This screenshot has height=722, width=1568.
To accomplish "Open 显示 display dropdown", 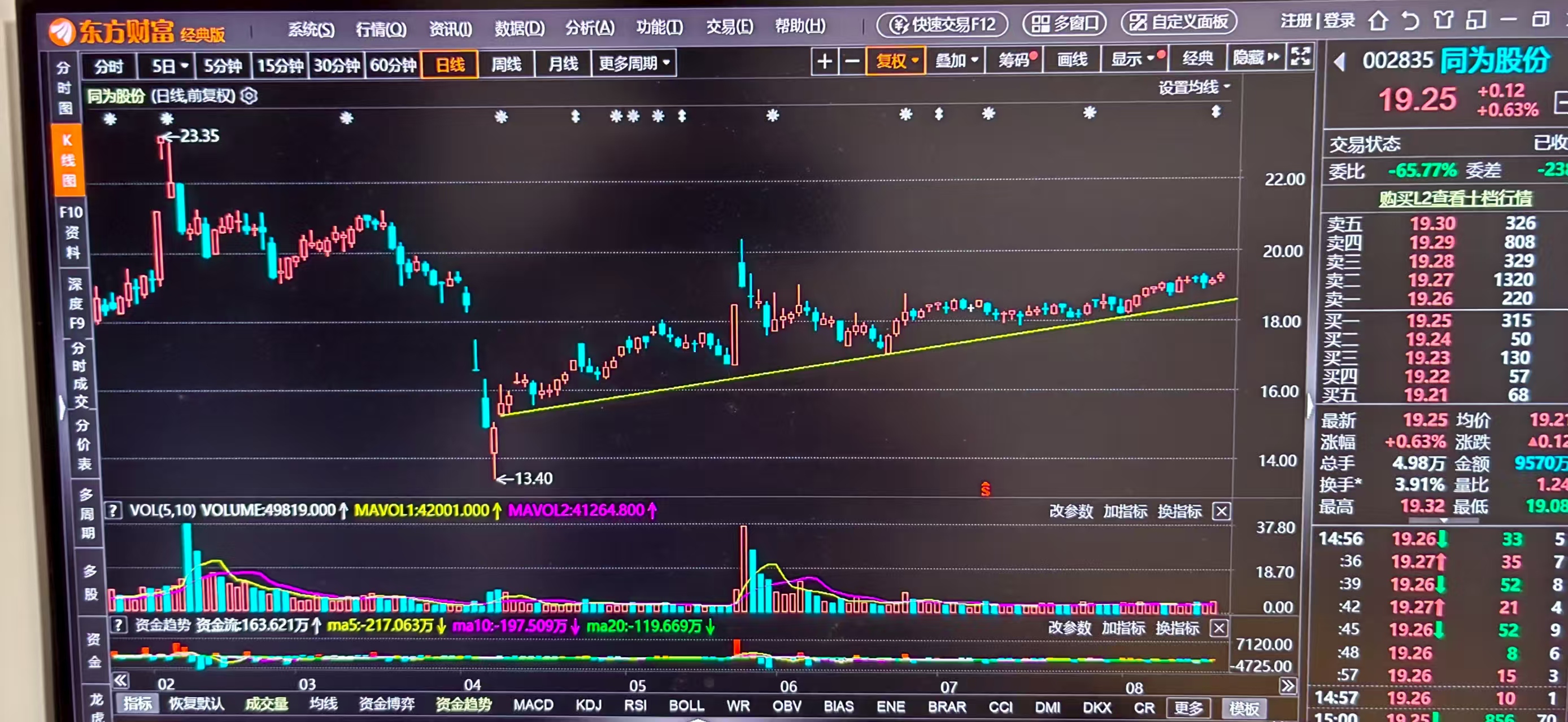I will pyautogui.click(x=1134, y=59).
